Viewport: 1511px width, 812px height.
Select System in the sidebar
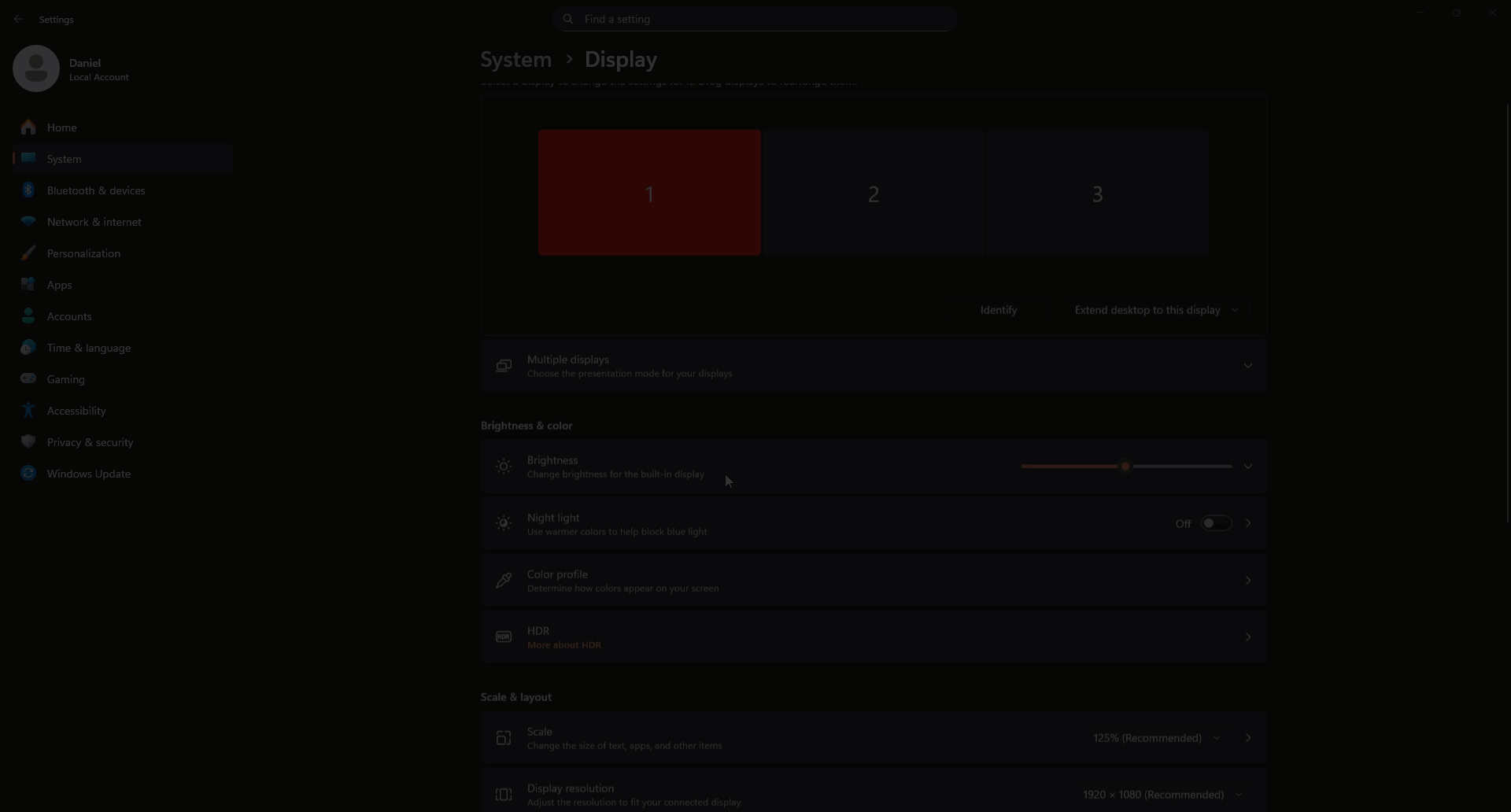[x=63, y=158]
